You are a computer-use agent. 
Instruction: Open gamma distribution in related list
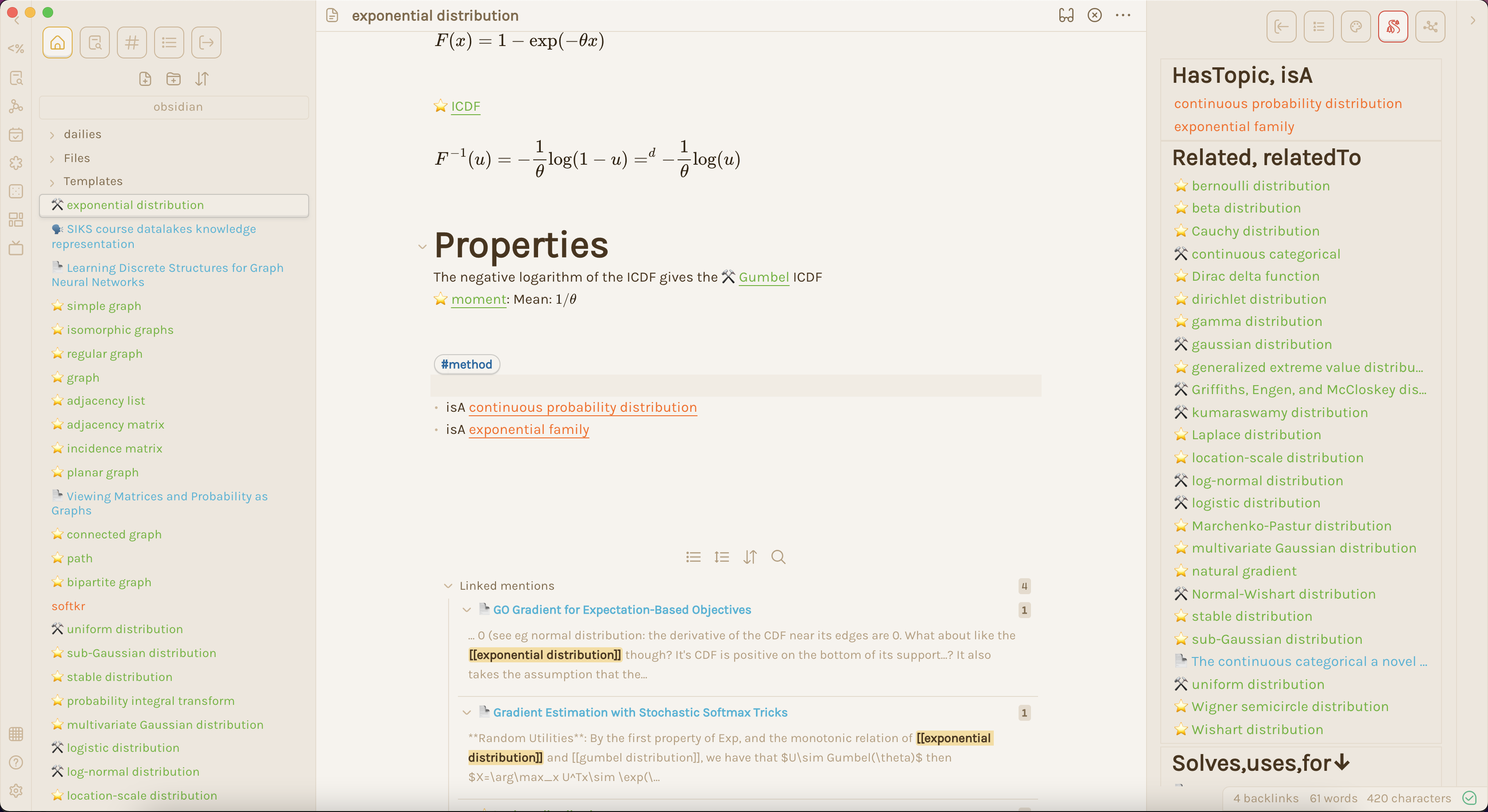(x=1256, y=321)
